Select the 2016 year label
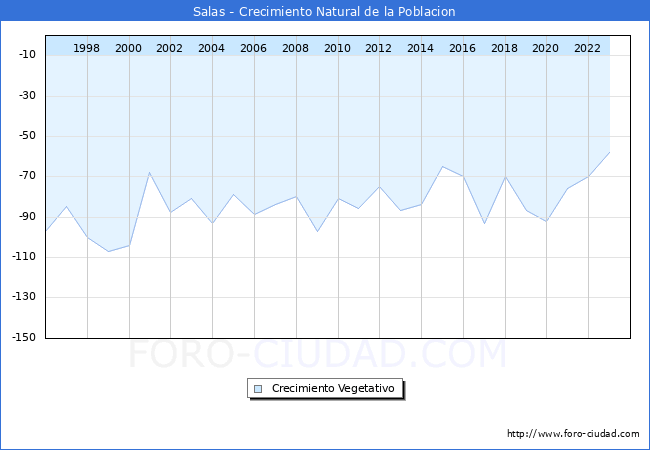This screenshot has height=450, width=650. [462, 48]
